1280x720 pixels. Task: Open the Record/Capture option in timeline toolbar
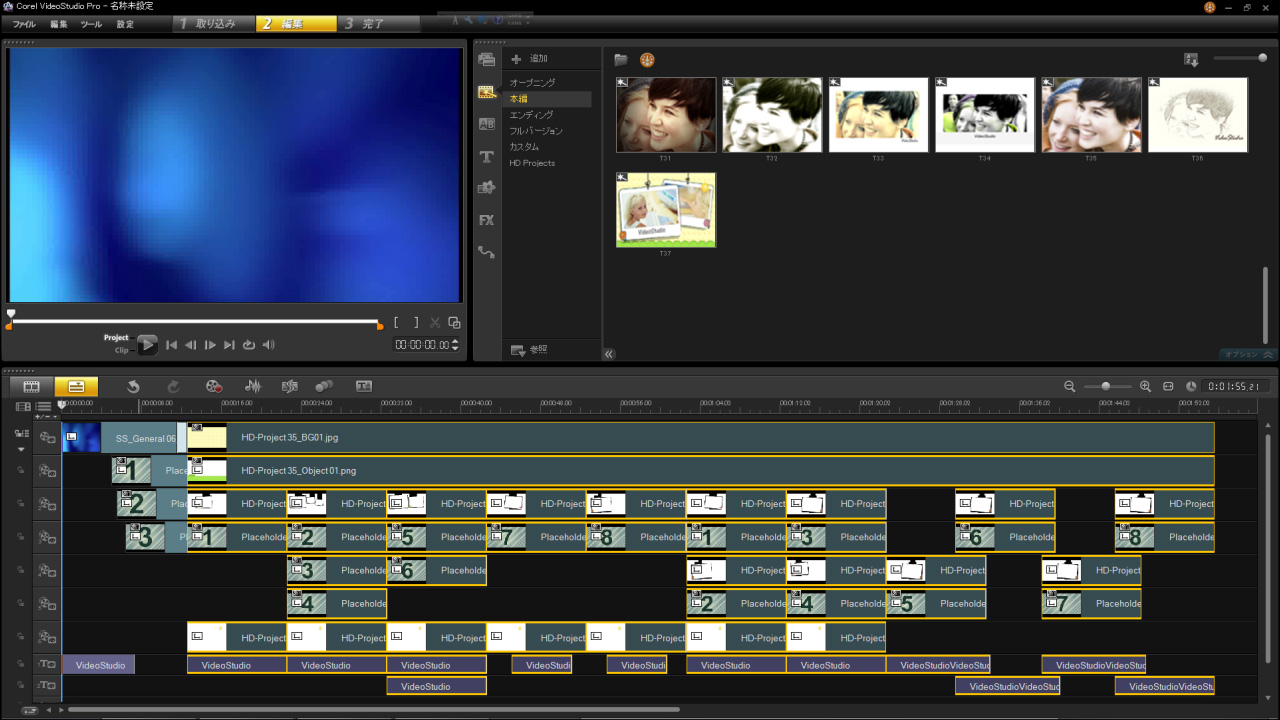[x=213, y=386]
